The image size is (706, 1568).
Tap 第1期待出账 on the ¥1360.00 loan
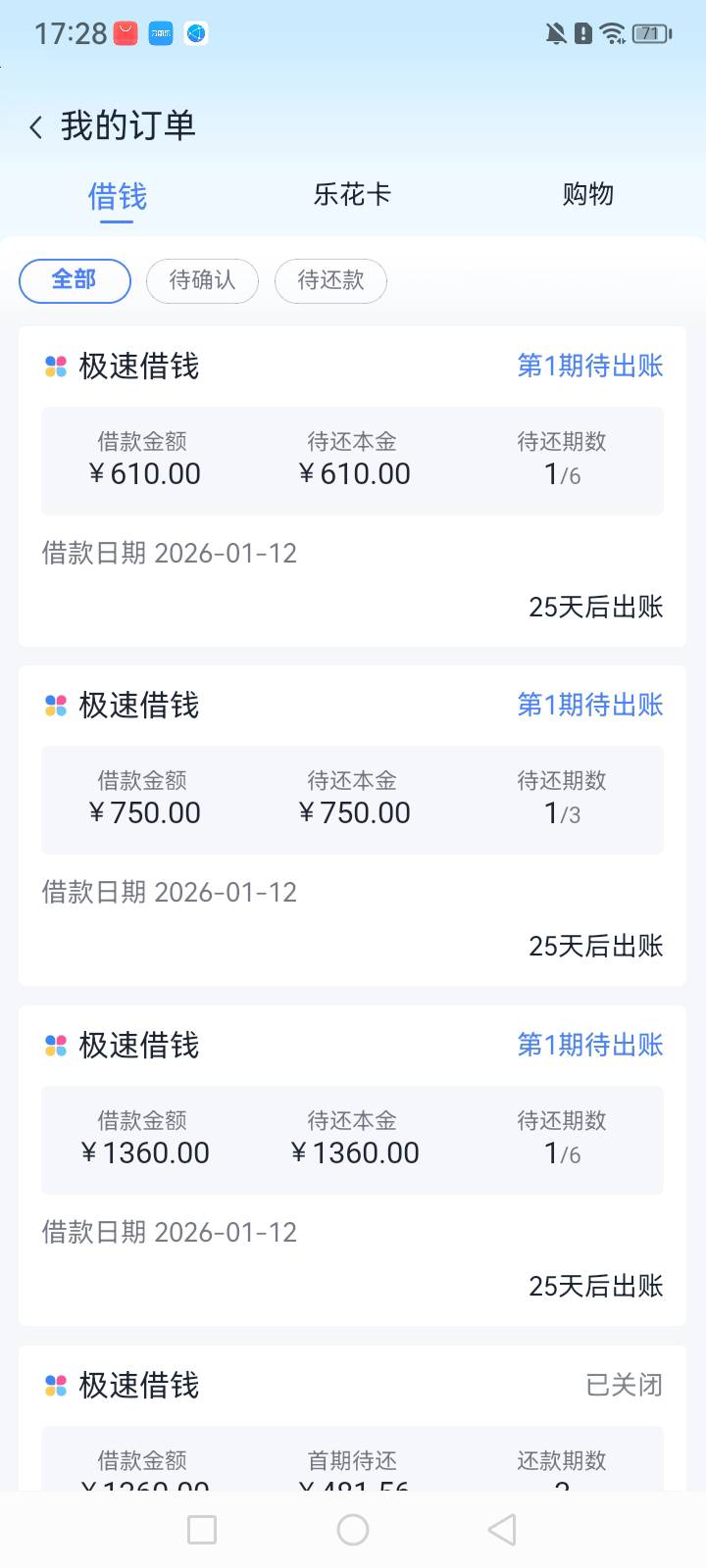coord(590,1046)
